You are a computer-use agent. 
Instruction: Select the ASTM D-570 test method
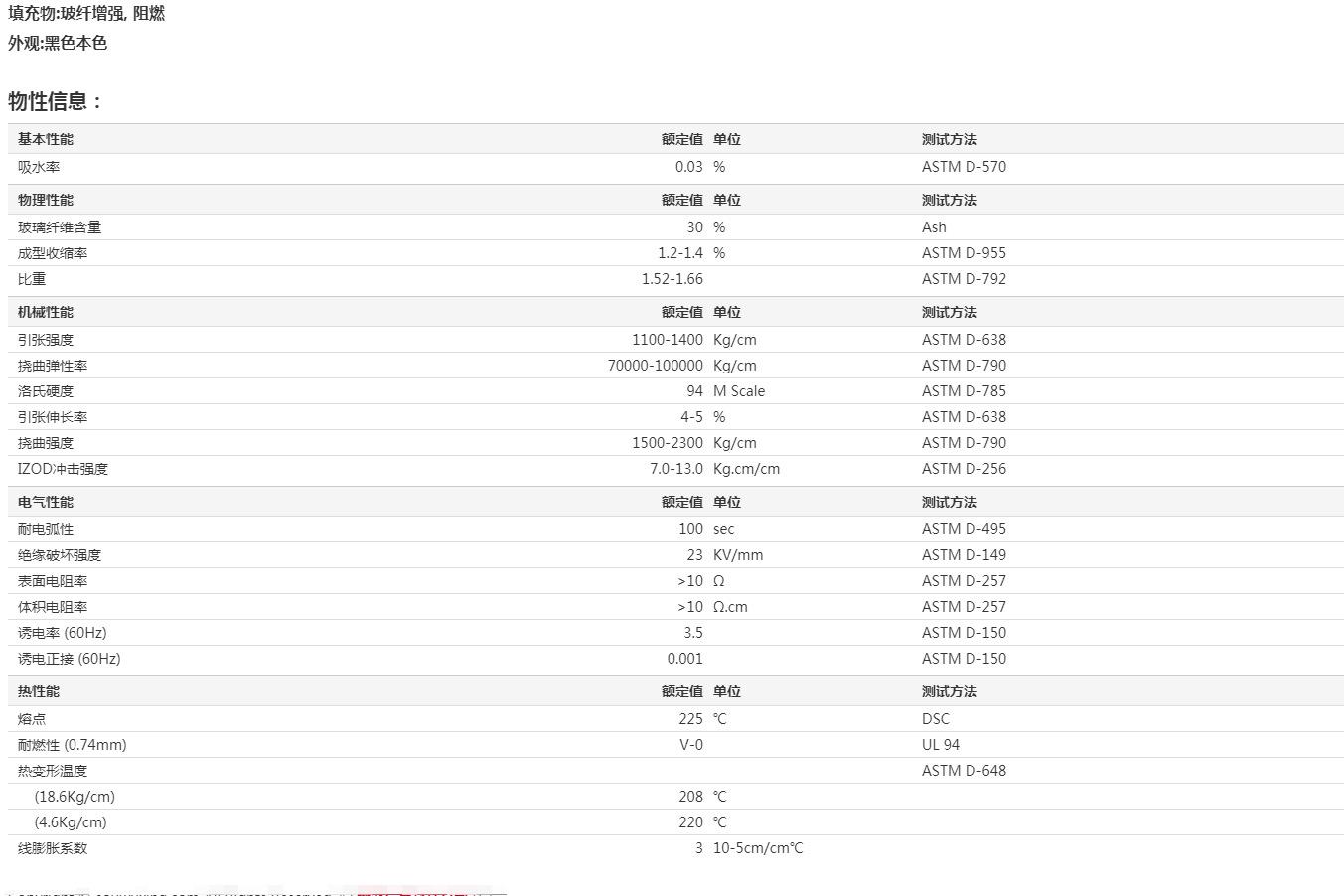click(x=963, y=167)
